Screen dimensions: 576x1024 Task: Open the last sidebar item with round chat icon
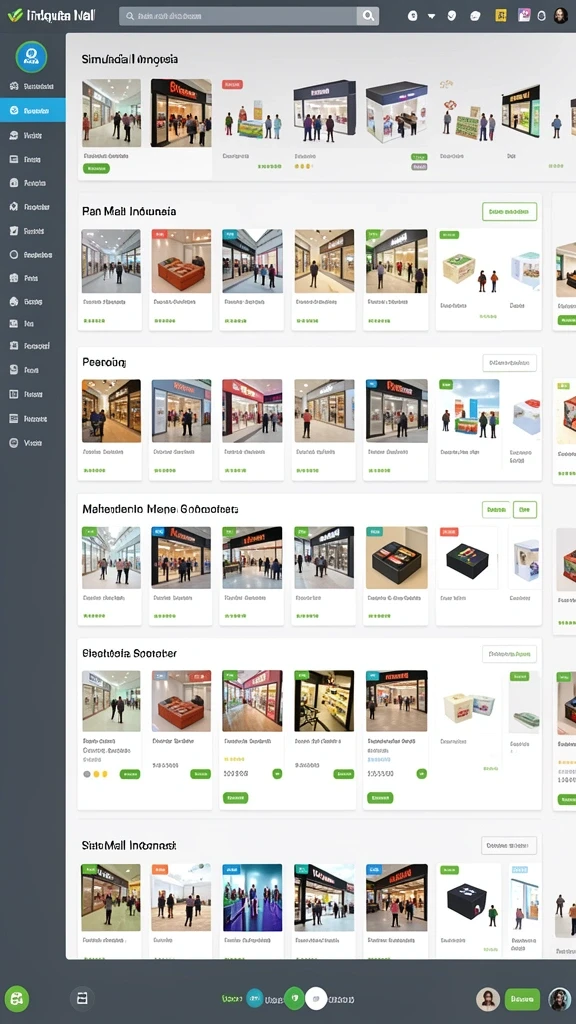click(x=26, y=443)
